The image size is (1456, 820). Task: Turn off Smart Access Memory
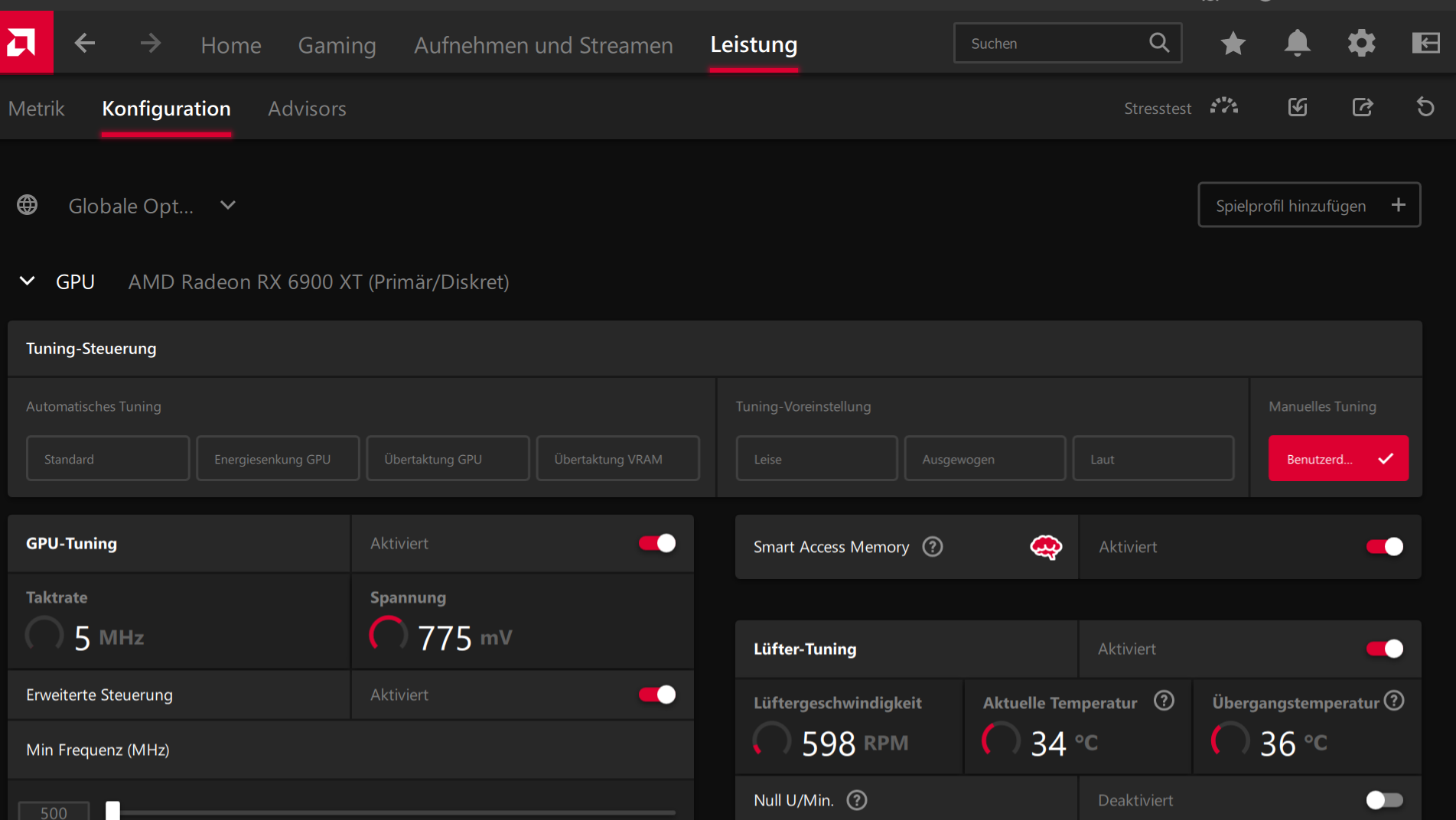tap(1385, 547)
